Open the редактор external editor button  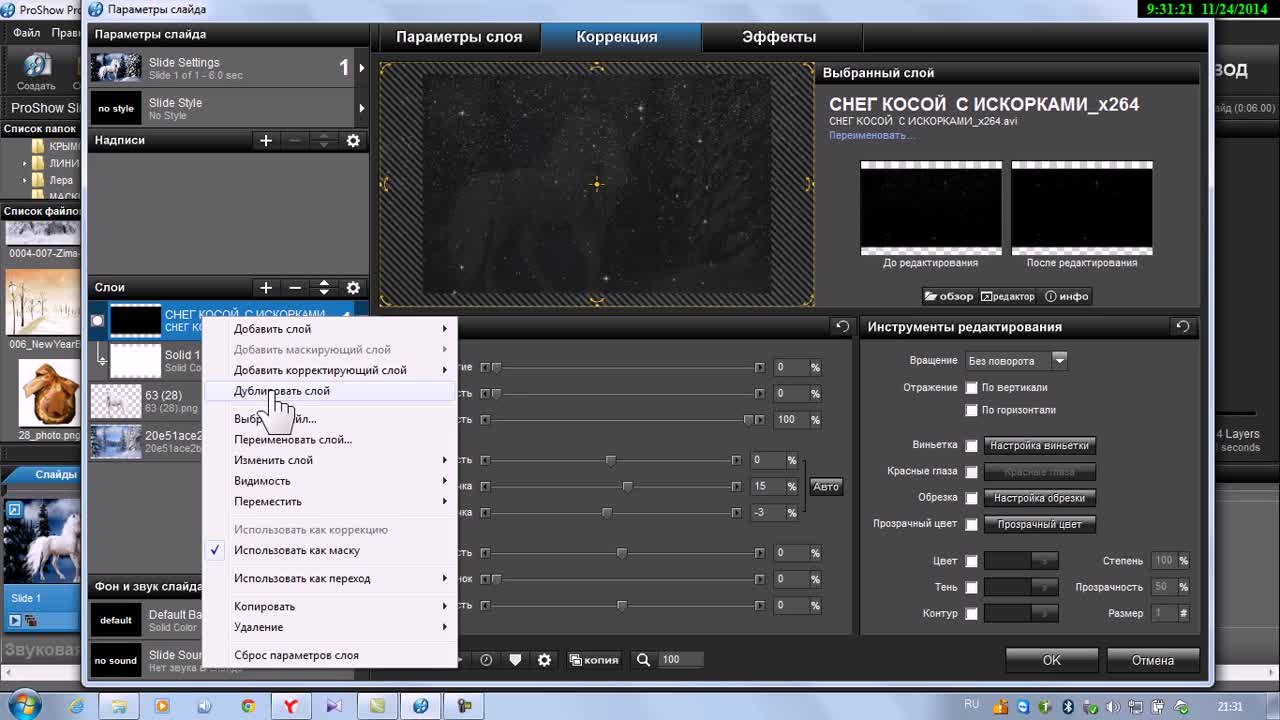[1008, 296]
